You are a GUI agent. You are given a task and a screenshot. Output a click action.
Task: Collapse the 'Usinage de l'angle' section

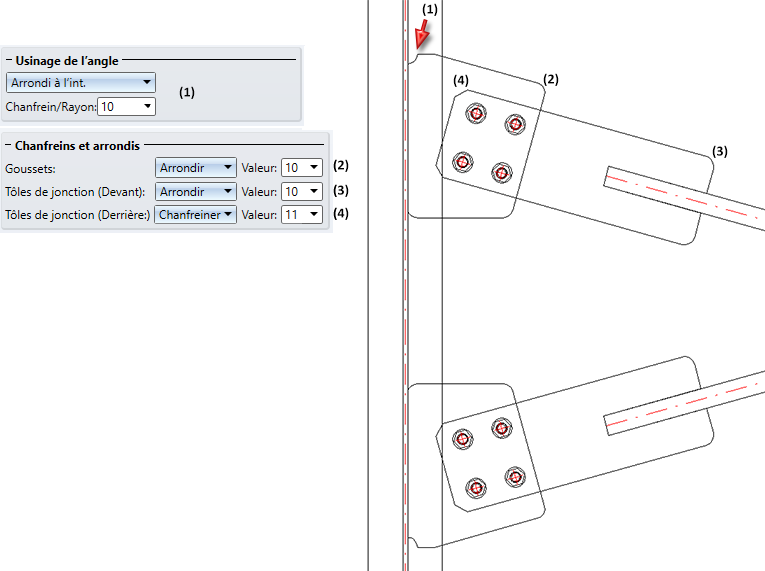coord(9,60)
